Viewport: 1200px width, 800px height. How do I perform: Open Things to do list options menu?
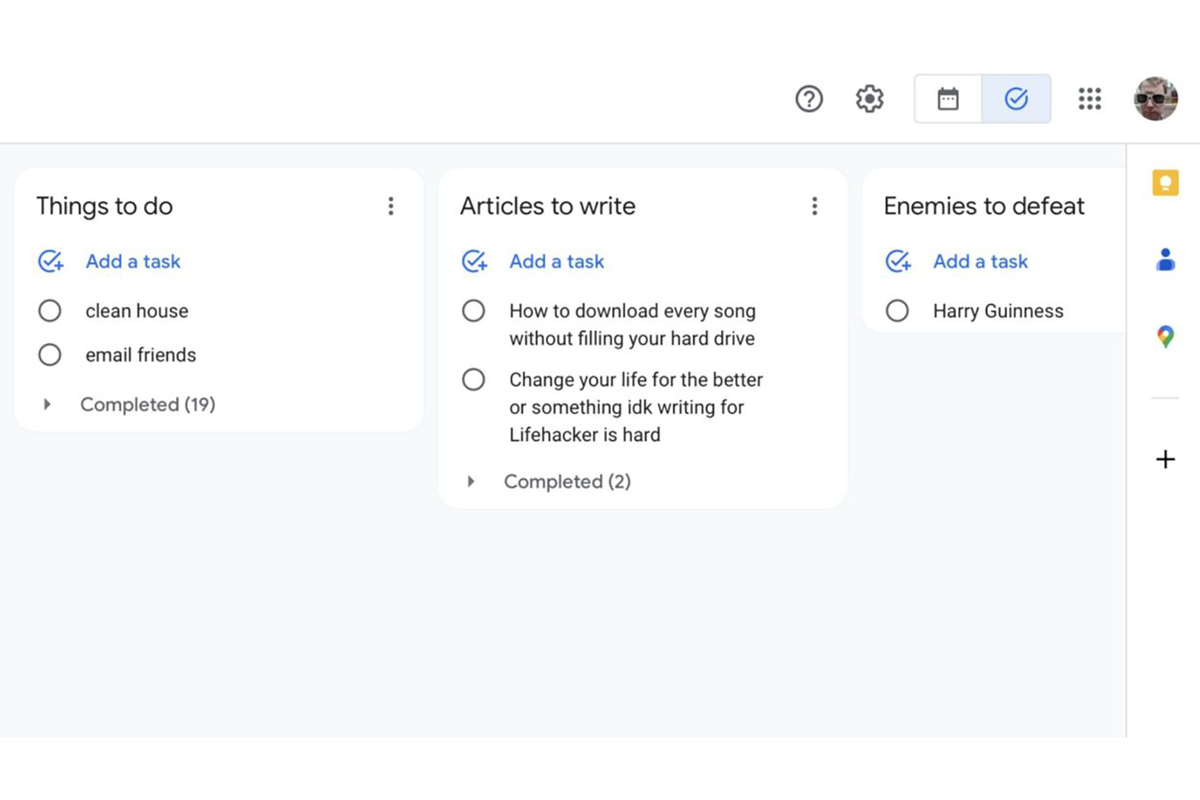[391, 206]
